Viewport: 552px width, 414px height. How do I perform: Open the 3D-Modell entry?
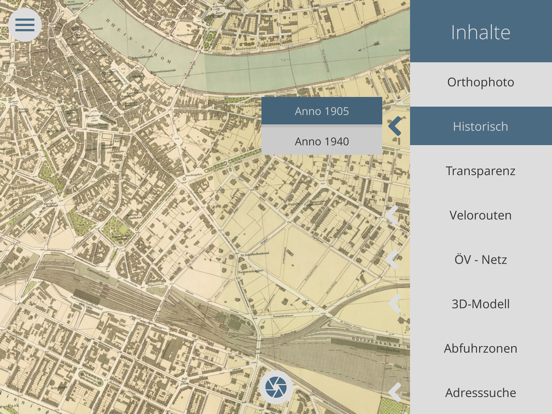(x=481, y=304)
